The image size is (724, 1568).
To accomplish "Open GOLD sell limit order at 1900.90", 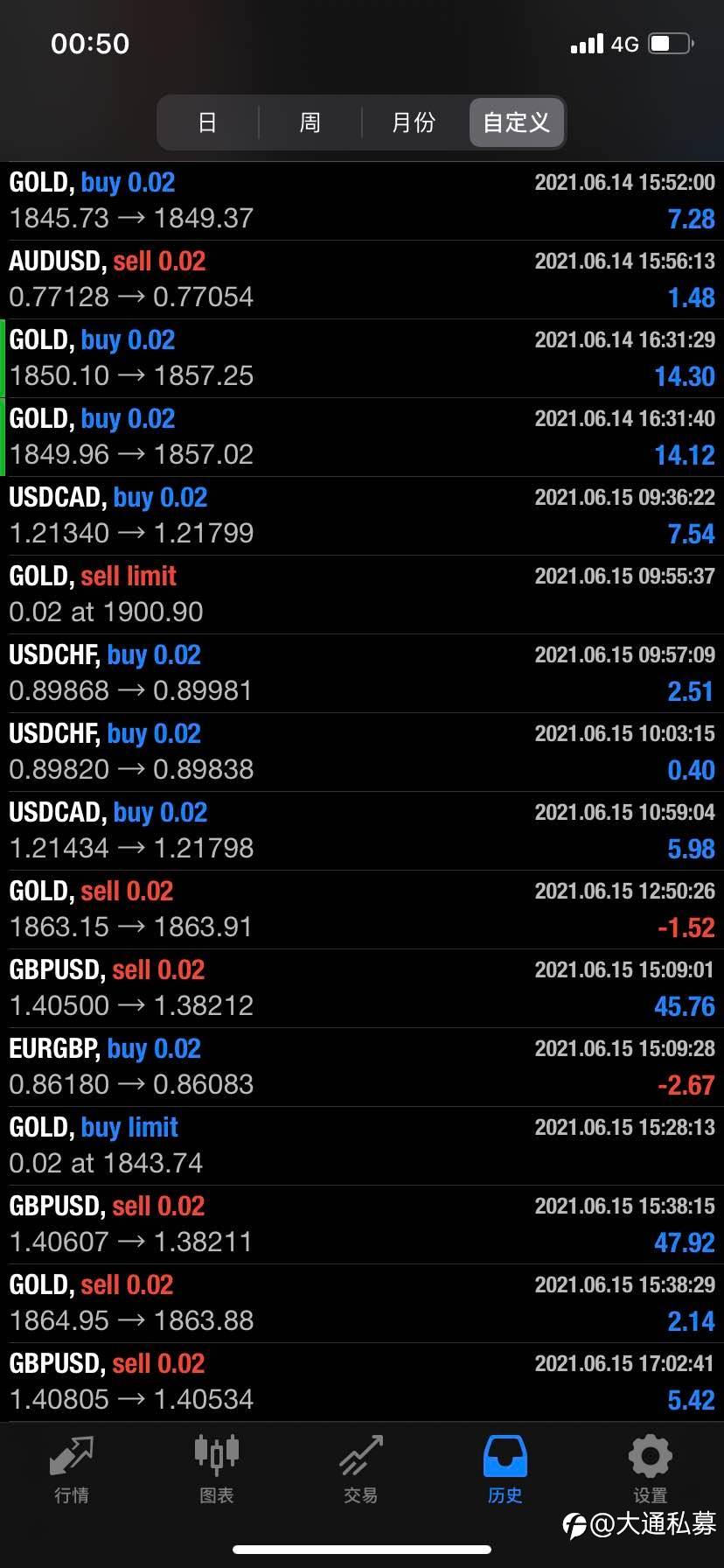I will point(362,595).
